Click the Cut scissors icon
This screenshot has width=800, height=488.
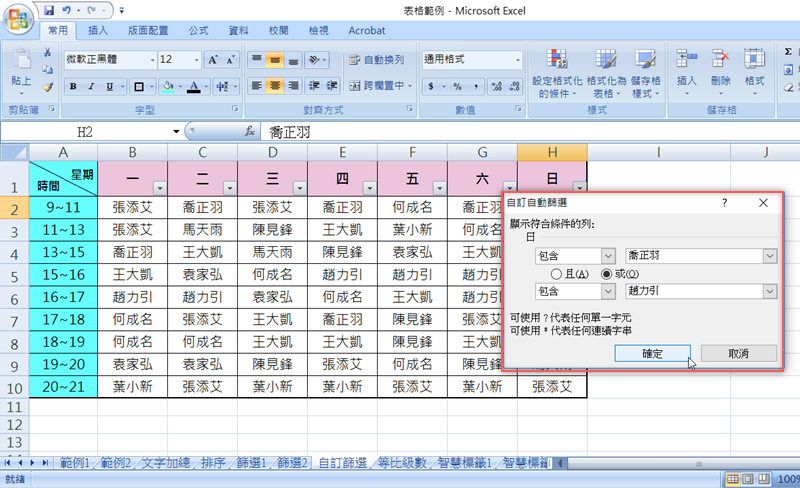pyautogui.click(x=47, y=53)
